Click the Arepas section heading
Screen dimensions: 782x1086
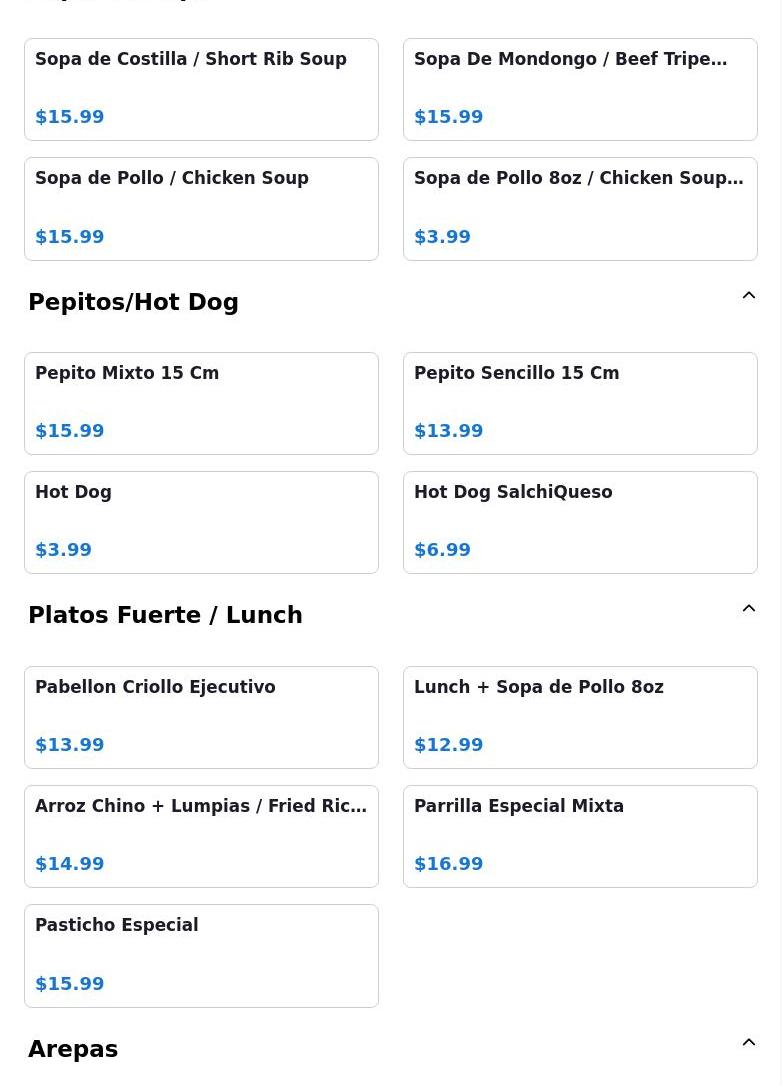click(73, 1049)
